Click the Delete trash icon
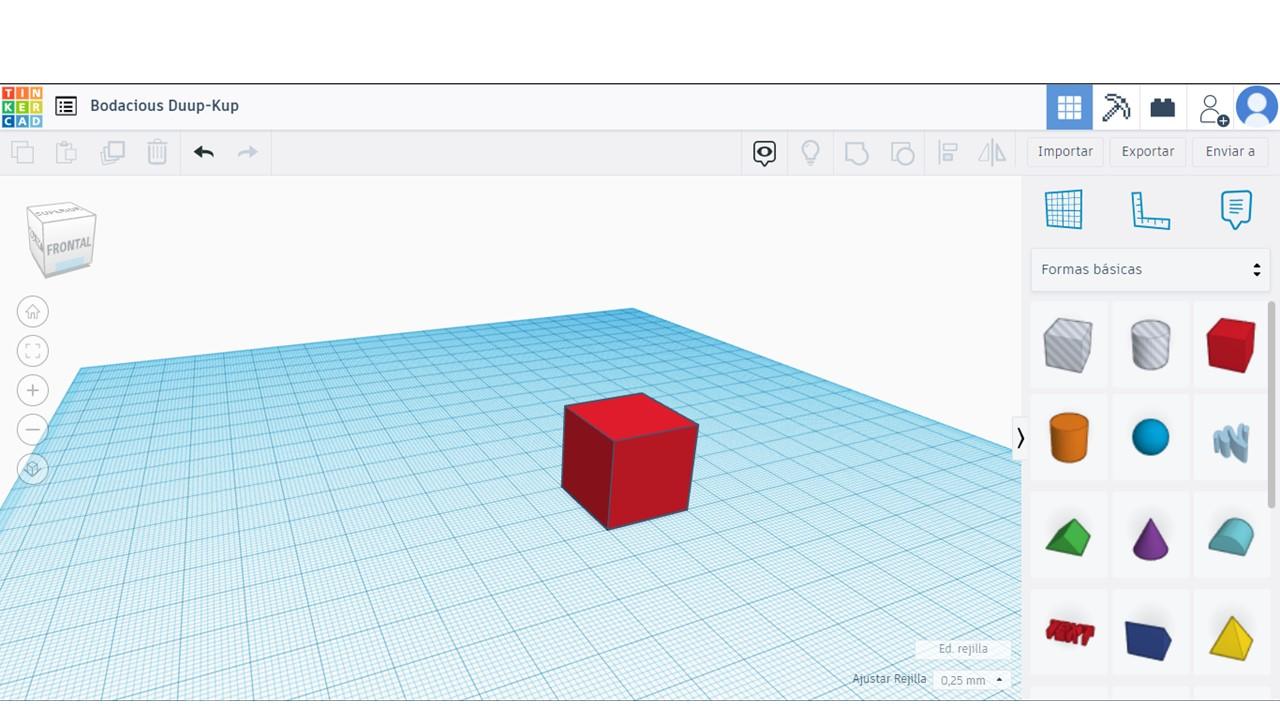The width and height of the screenshot is (1280, 720). coord(157,152)
